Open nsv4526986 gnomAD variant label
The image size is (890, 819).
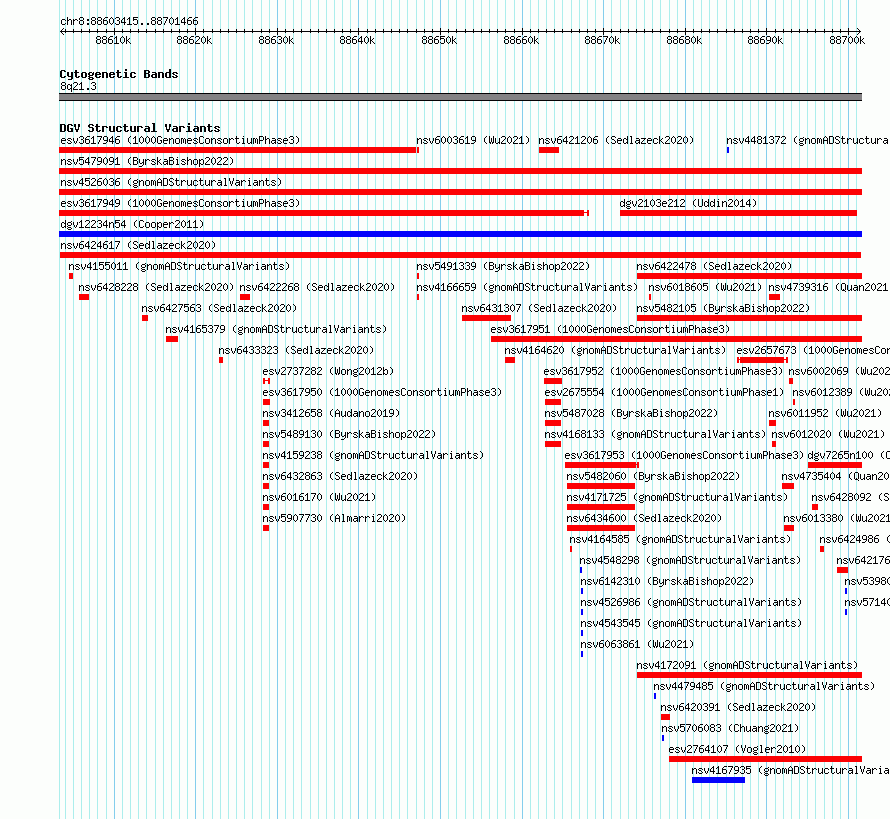pos(691,602)
